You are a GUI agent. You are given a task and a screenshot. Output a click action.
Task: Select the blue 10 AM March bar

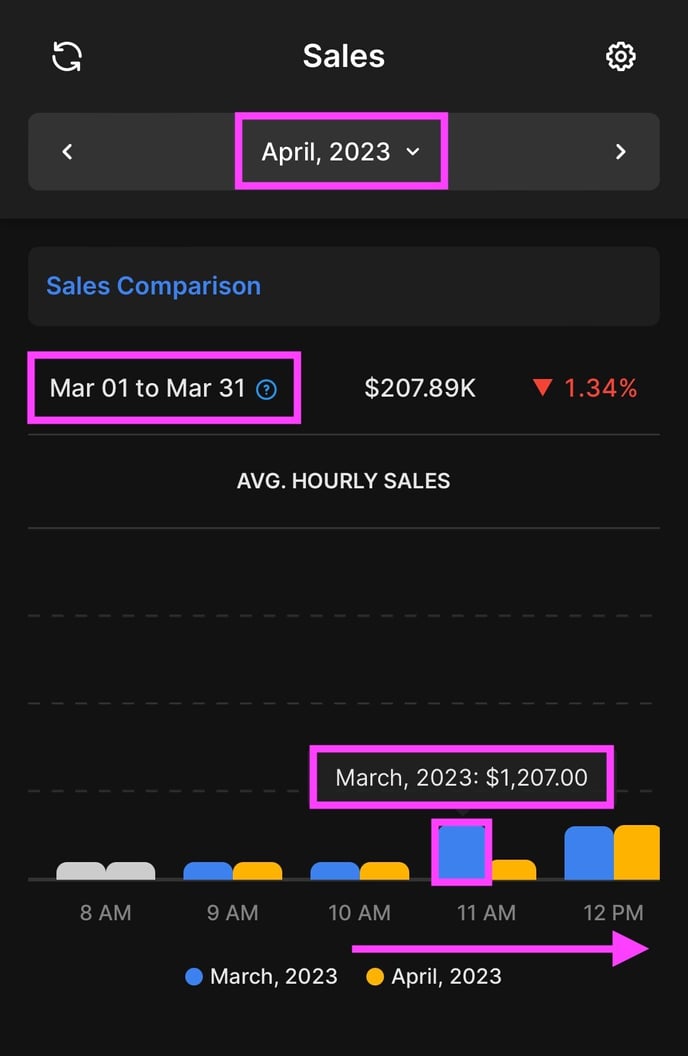[335, 871]
